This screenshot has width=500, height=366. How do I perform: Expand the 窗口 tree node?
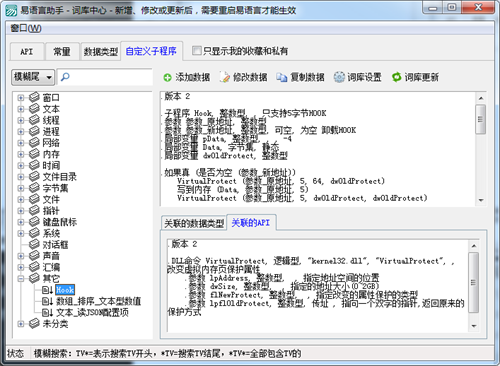(x=21, y=98)
